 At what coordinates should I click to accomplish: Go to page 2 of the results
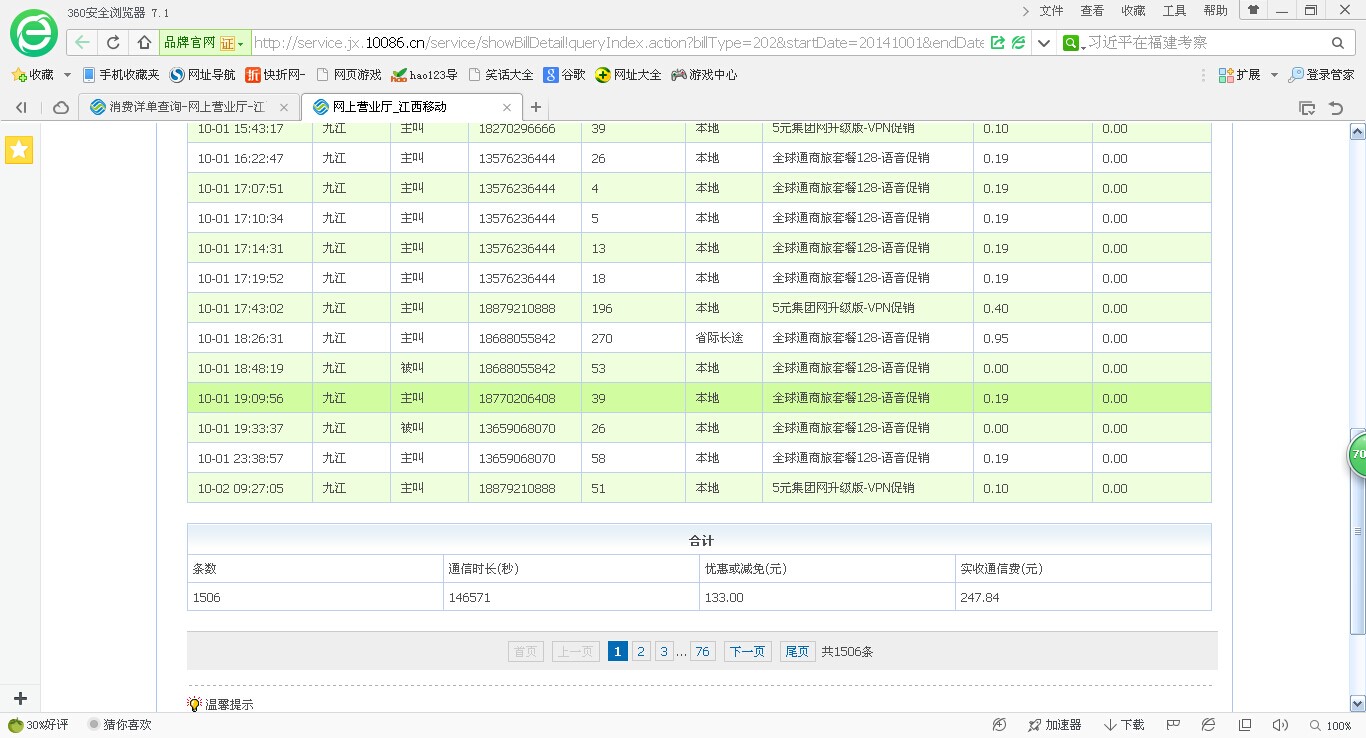coord(641,652)
